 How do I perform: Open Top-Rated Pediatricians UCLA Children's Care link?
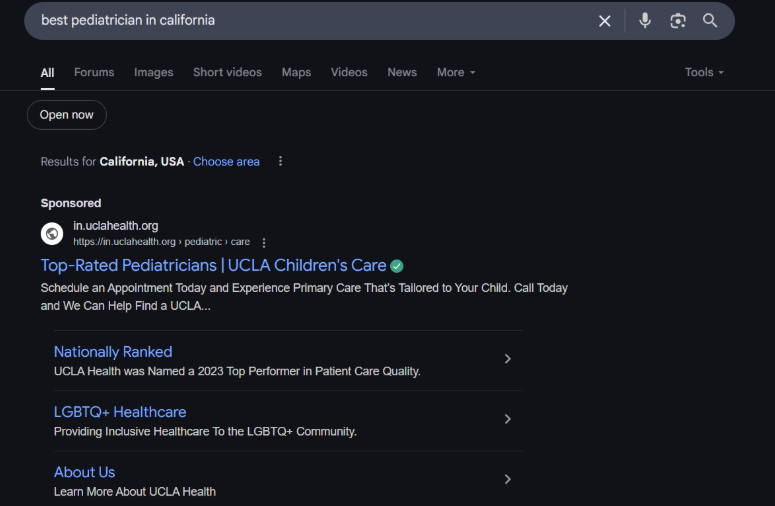[214, 265]
